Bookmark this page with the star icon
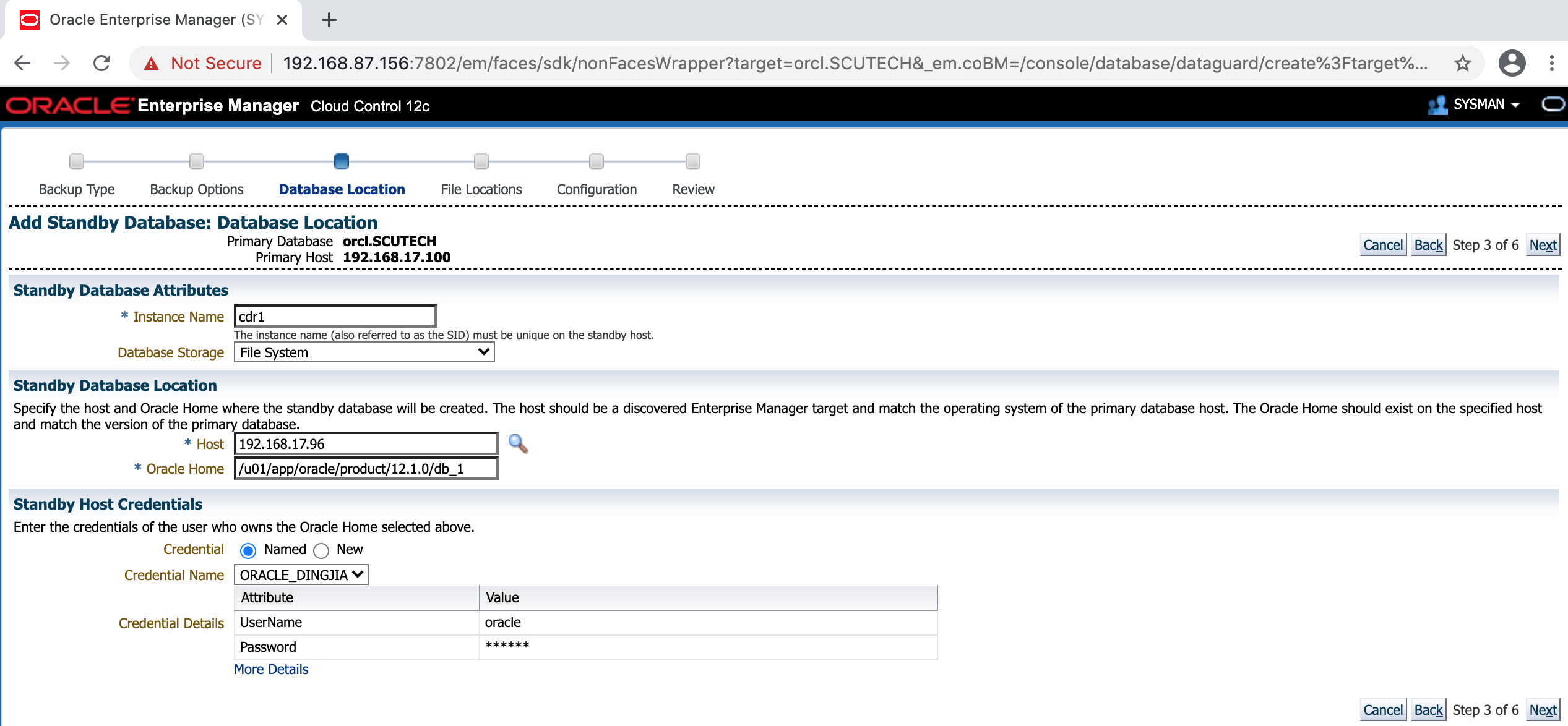 click(1463, 63)
